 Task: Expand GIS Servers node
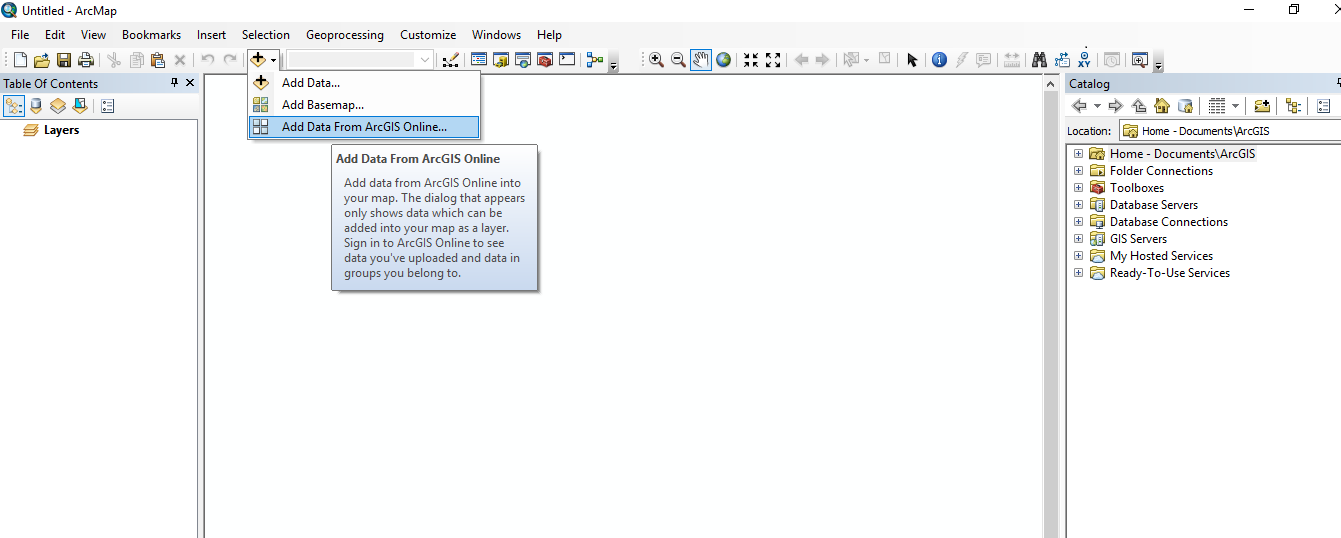point(1078,239)
